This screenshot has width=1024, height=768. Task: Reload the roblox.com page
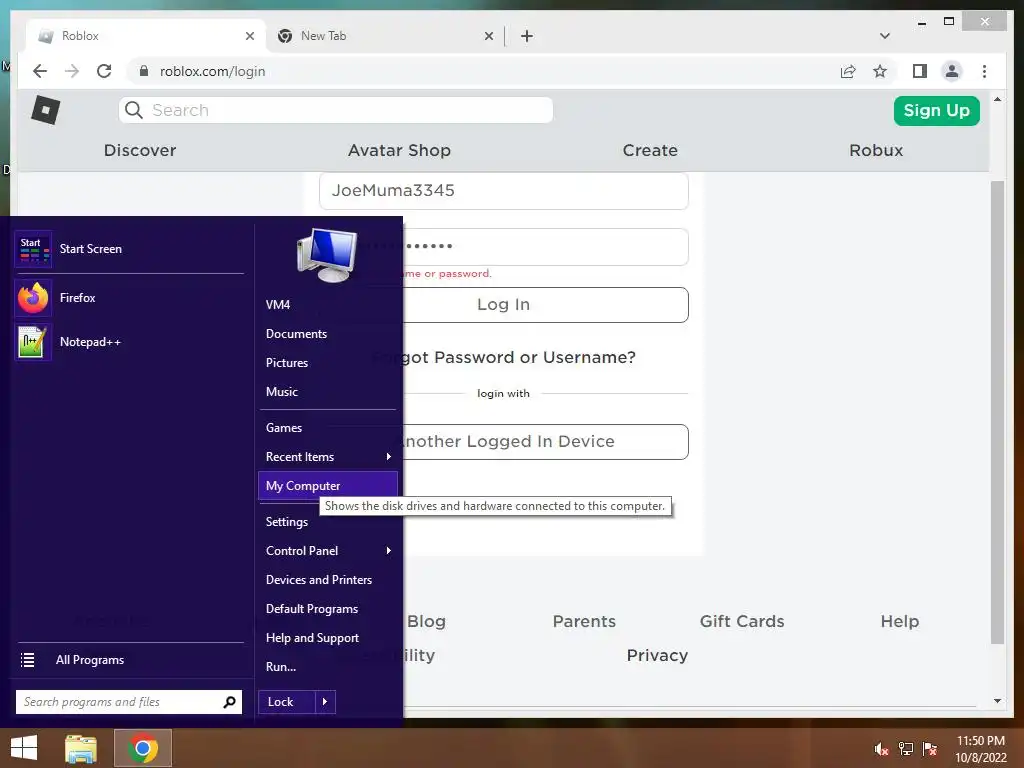pyautogui.click(x=104, y=71)
